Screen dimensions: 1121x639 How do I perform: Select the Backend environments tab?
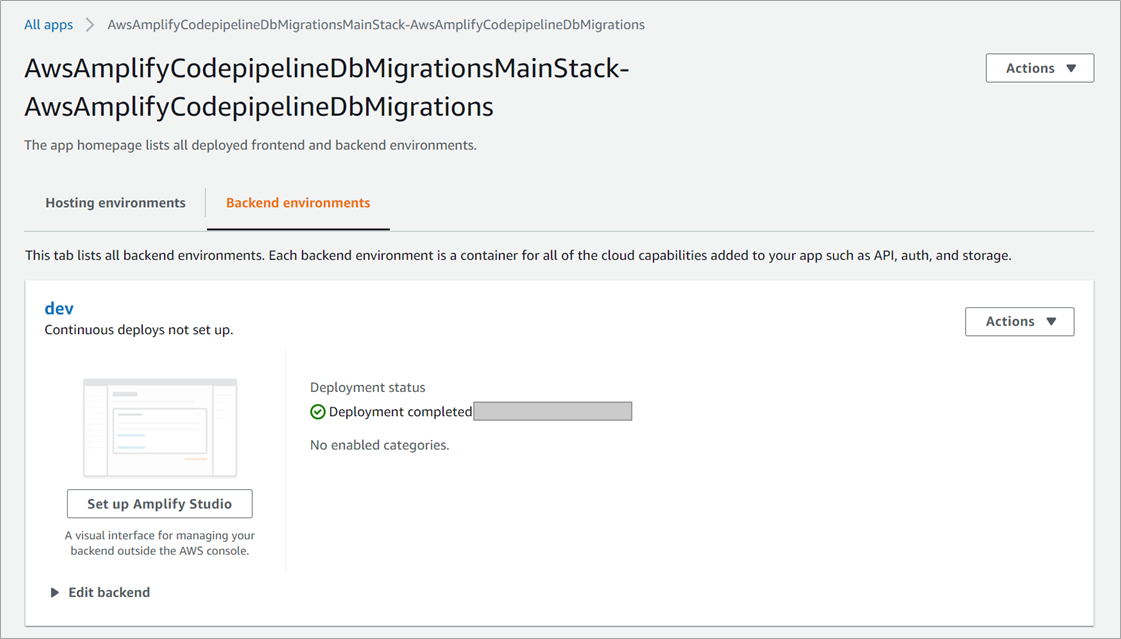[298, 203]
